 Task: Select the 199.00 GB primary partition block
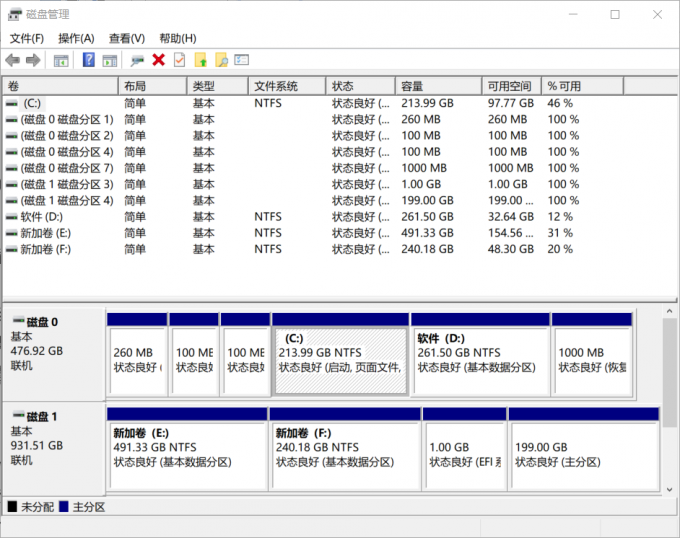tap(584, 449)
